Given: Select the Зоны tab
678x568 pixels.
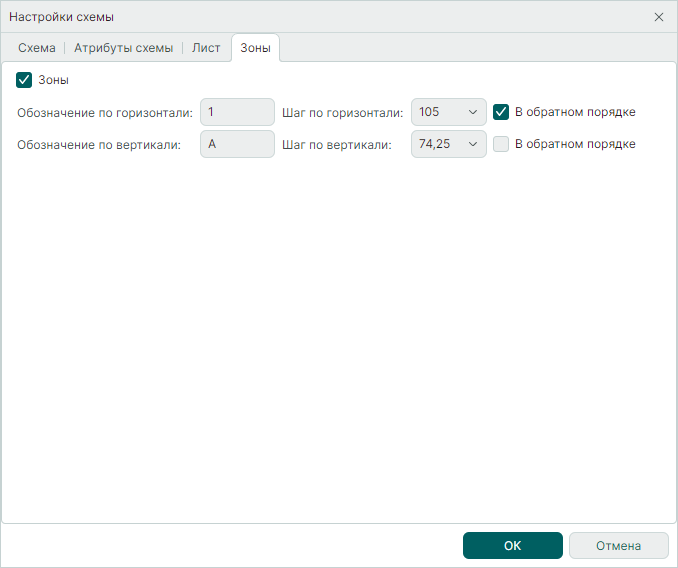Looking at the screenshot, I should coord(255,48).
